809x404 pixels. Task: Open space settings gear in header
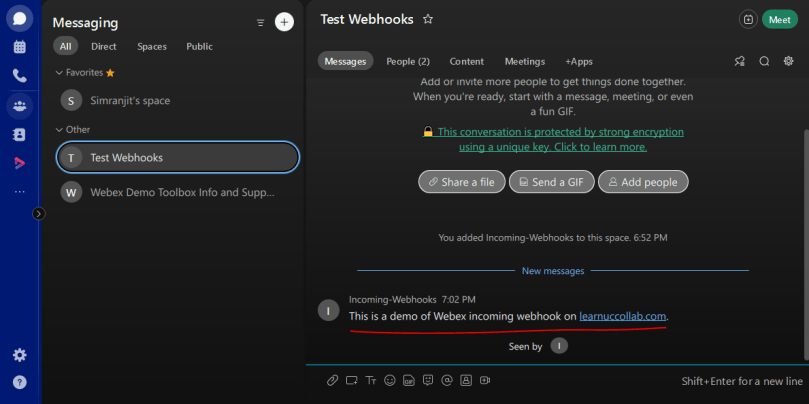pos(788,61)
